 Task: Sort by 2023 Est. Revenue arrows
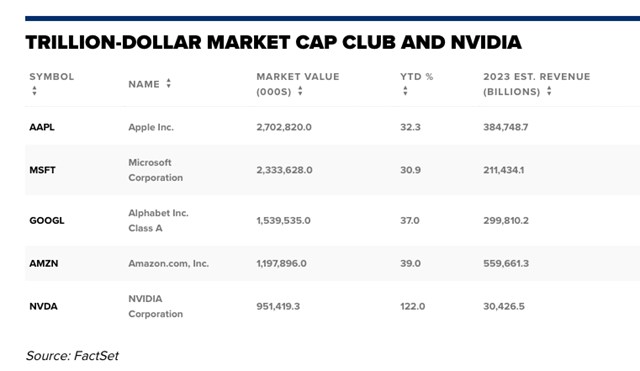point(549,91)
